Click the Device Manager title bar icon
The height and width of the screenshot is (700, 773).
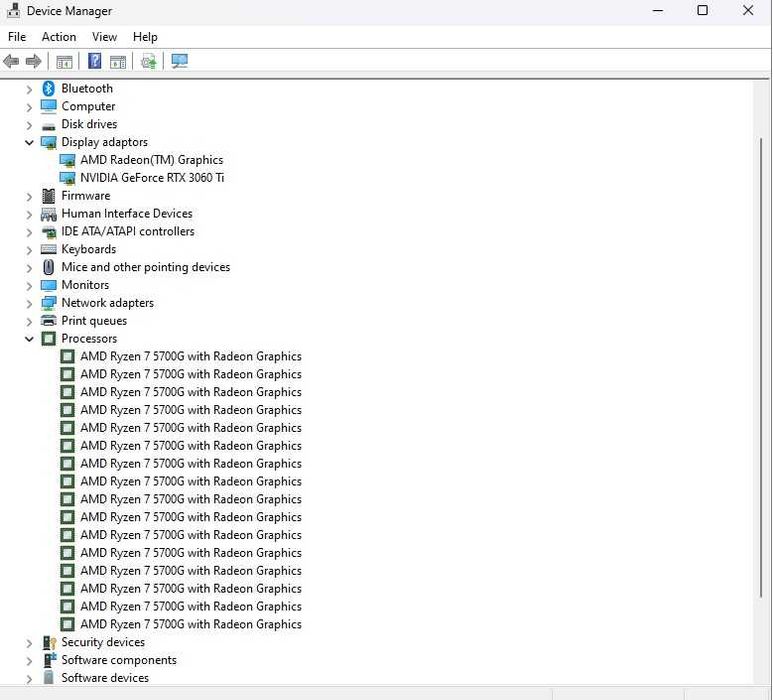[13, 11]
